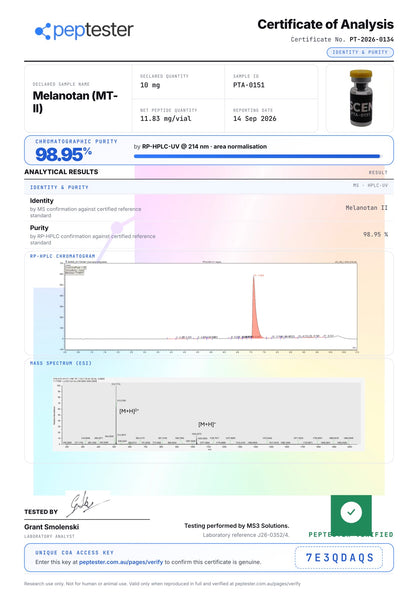
Task: Click the Purity row label
Action: (39, 228)
